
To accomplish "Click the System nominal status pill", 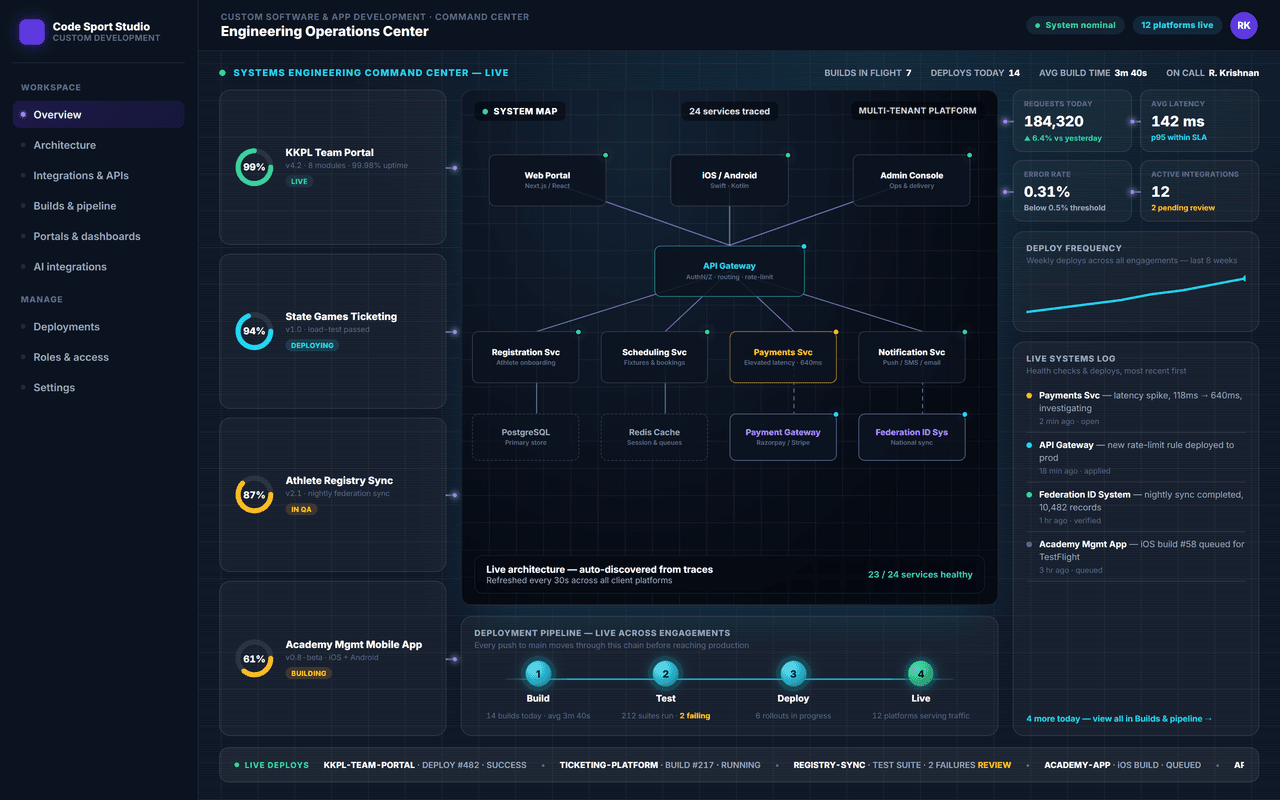I will (x=1075, y=26).
